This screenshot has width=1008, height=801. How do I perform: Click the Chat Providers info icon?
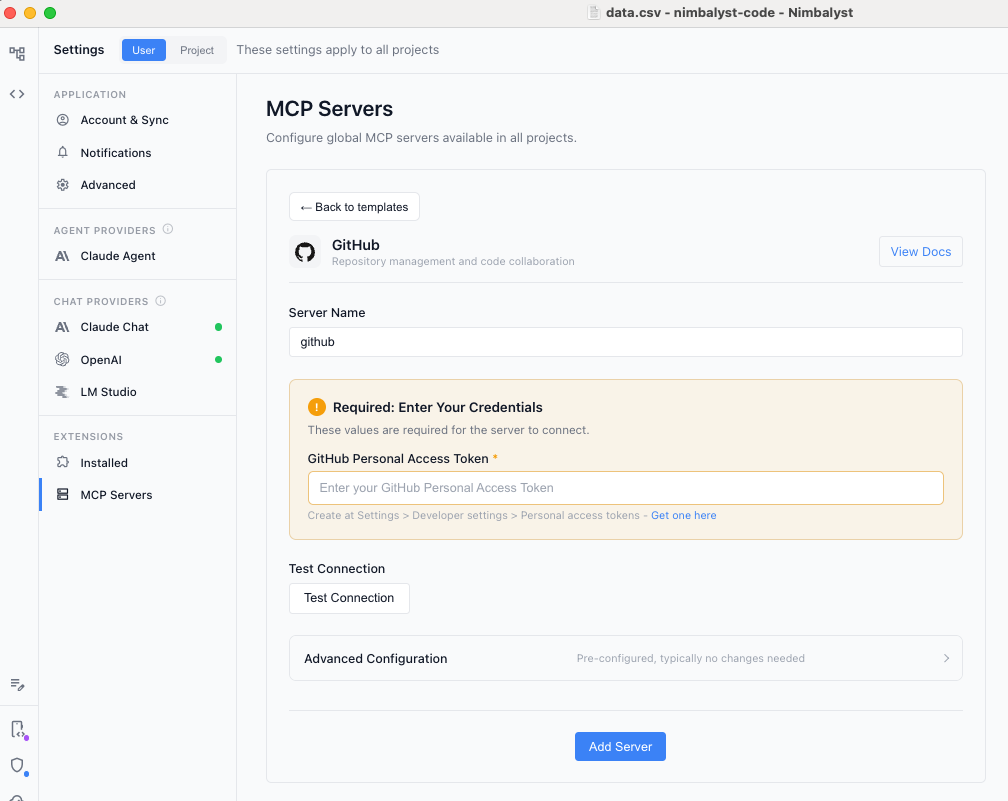pyautogui.click(x=161, y=300)
